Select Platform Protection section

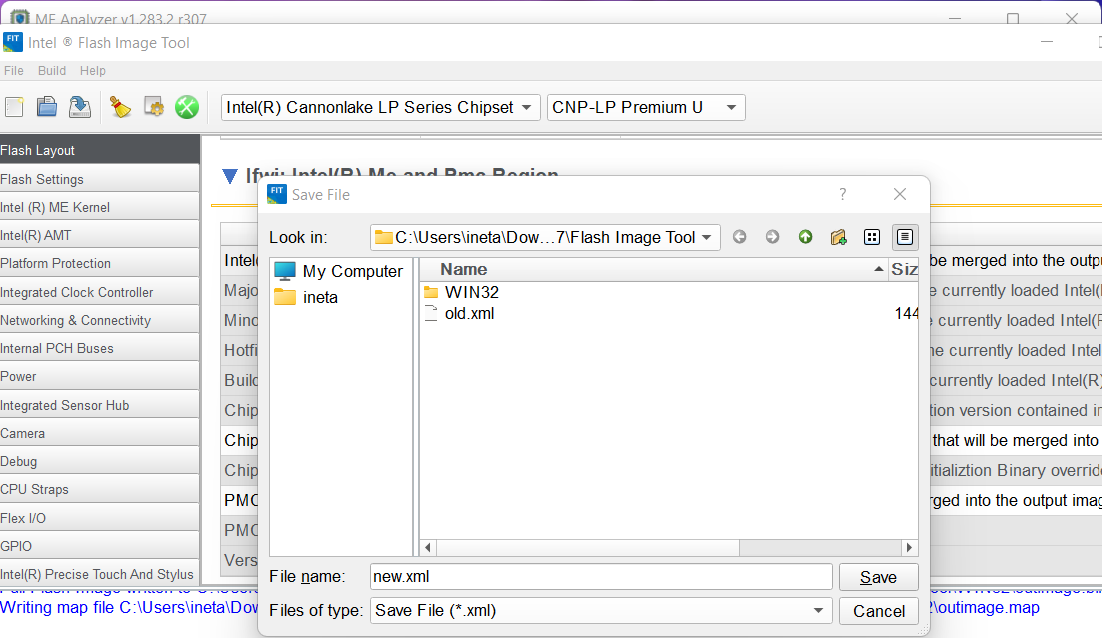pyautogui.click(x=100, y=263)
